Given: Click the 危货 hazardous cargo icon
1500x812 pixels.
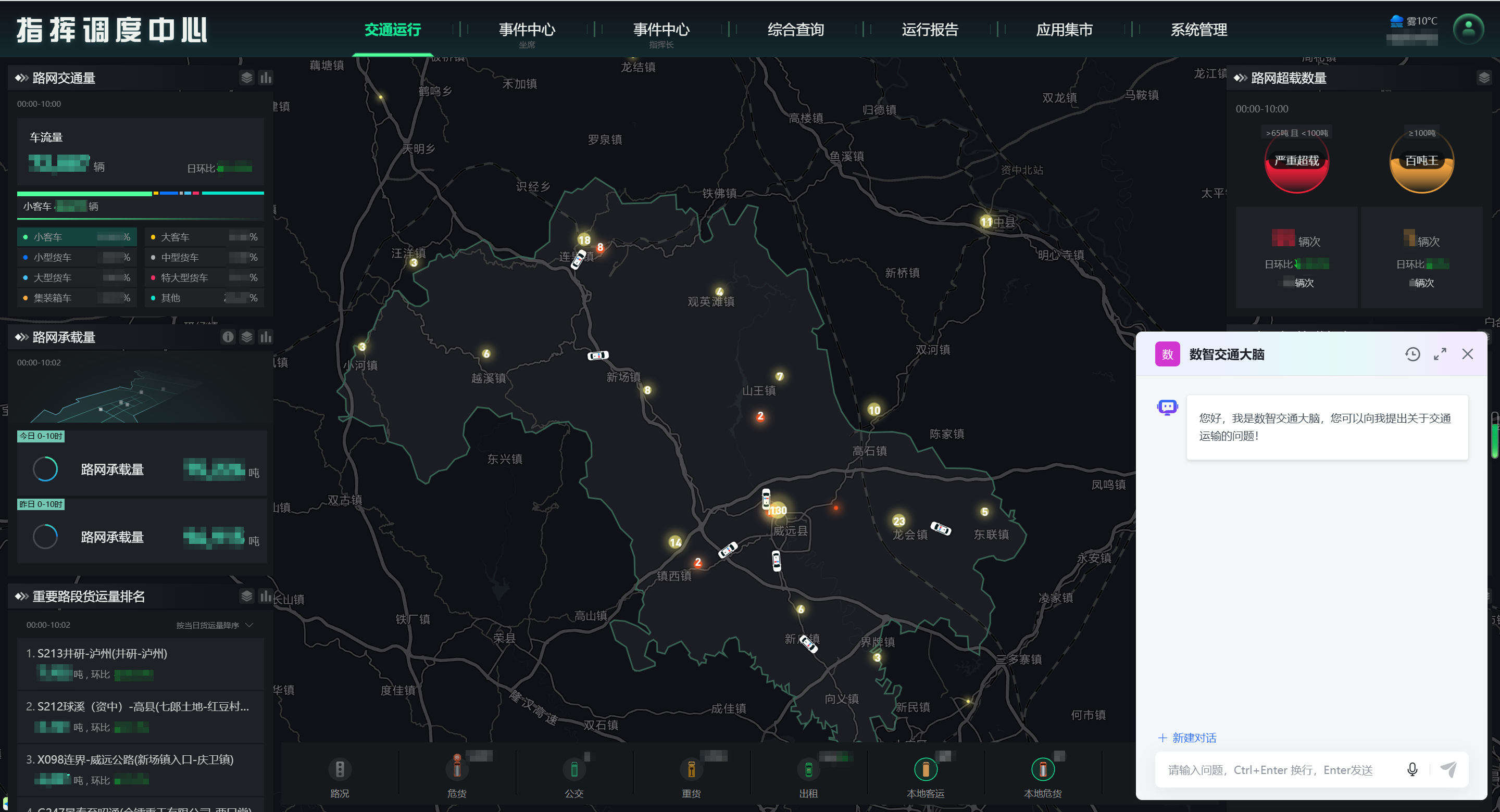Looking at the screenshot, I should [457, 769].
